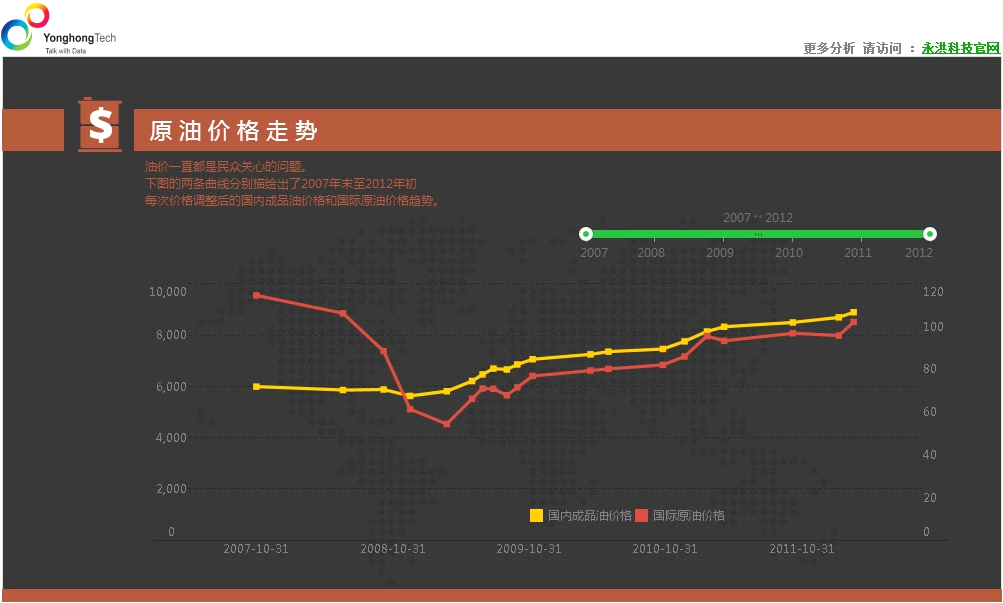This screenshot has width=1003, height=603.
Task: Click the first red data point near 2007-10-31
Action: 257,295
